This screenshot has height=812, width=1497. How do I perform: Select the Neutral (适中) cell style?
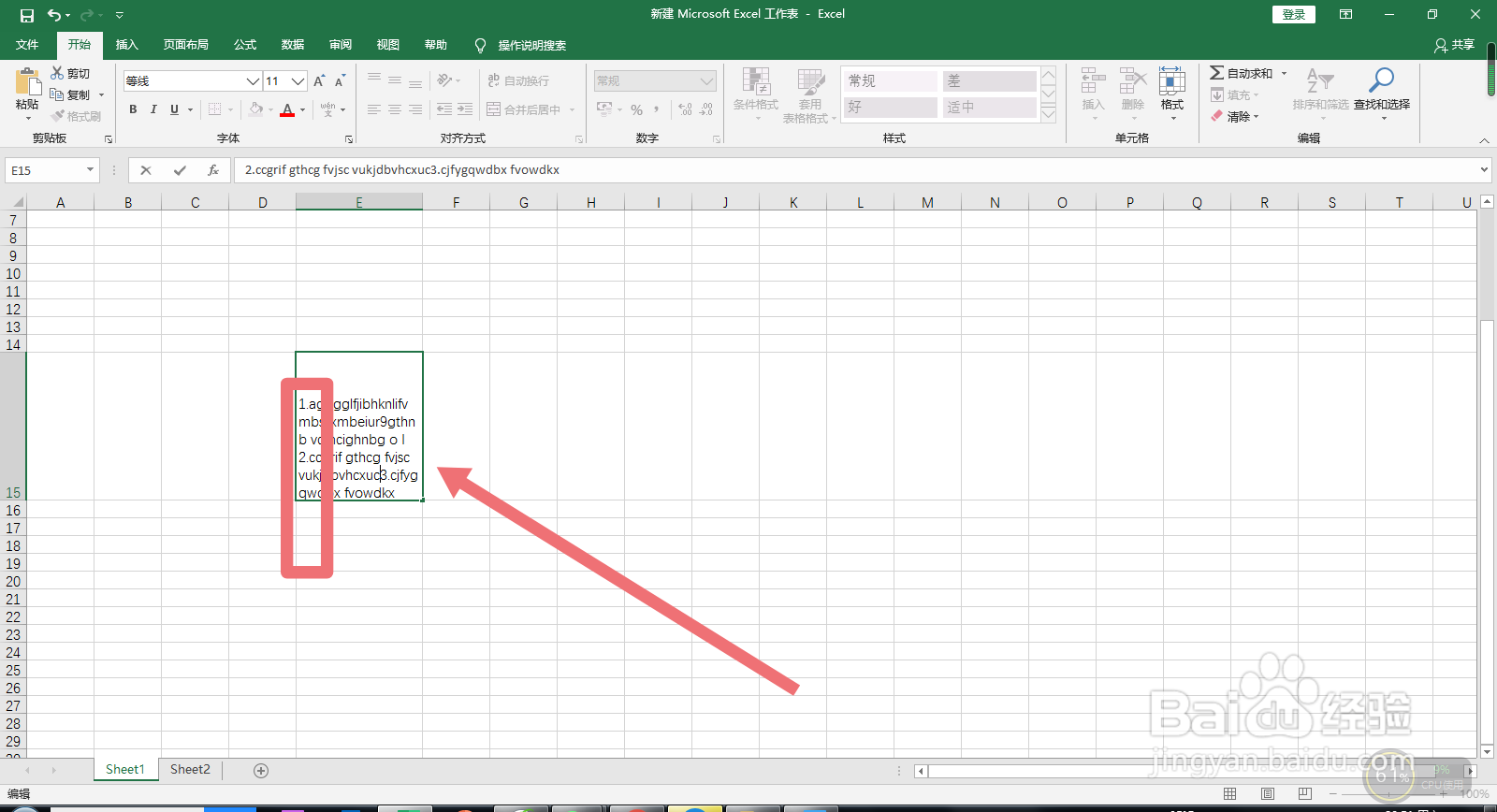coord(989,108)
